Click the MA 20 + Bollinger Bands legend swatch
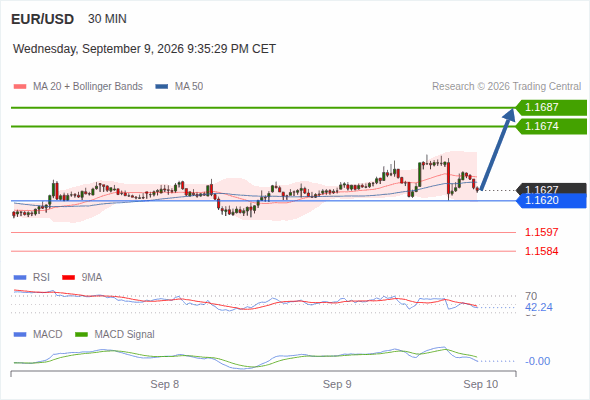The width and height of the screenshot is (590, 400). (20, 87)
